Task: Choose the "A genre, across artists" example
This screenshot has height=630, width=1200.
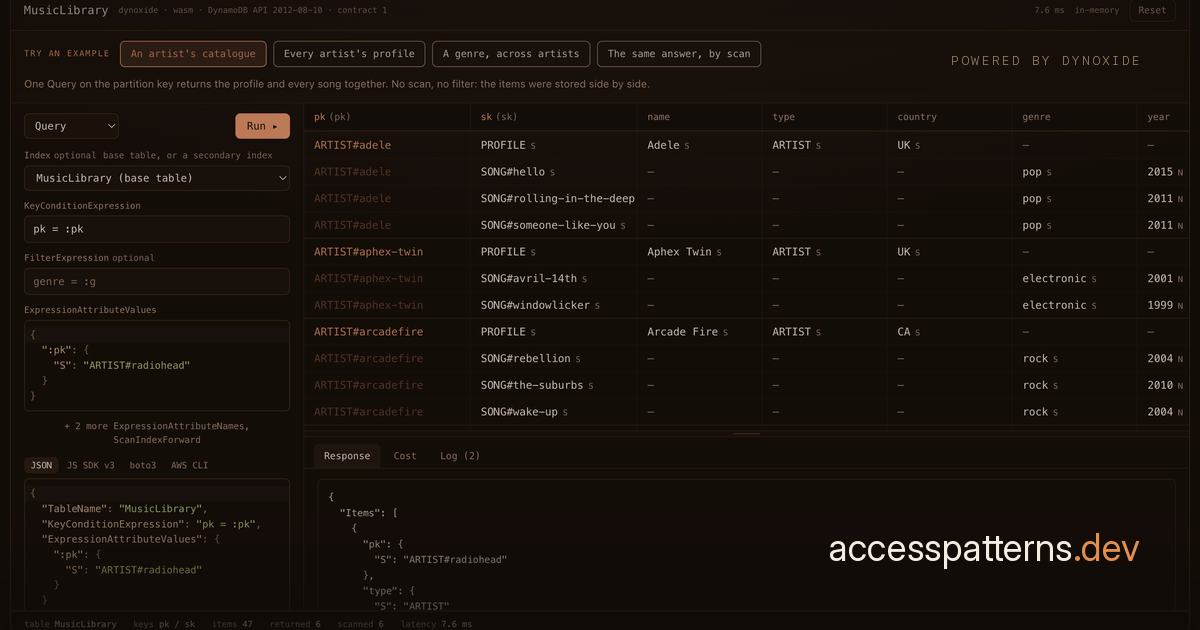Action: point(511,54)
